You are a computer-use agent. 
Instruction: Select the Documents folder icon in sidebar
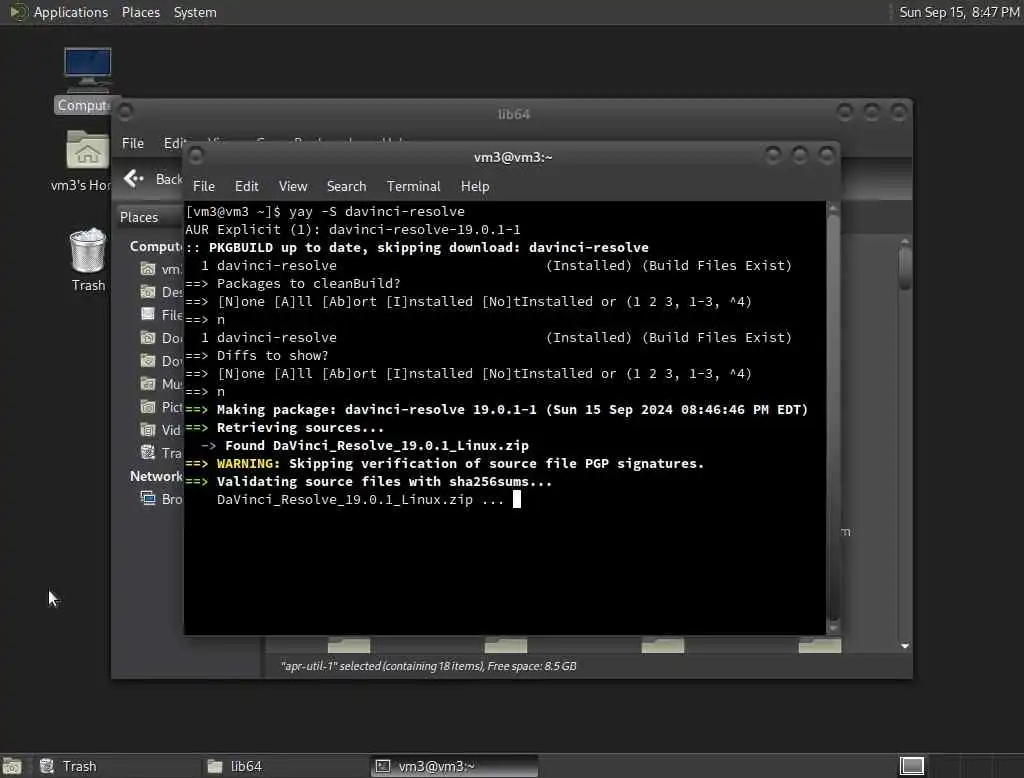(148, 338)
